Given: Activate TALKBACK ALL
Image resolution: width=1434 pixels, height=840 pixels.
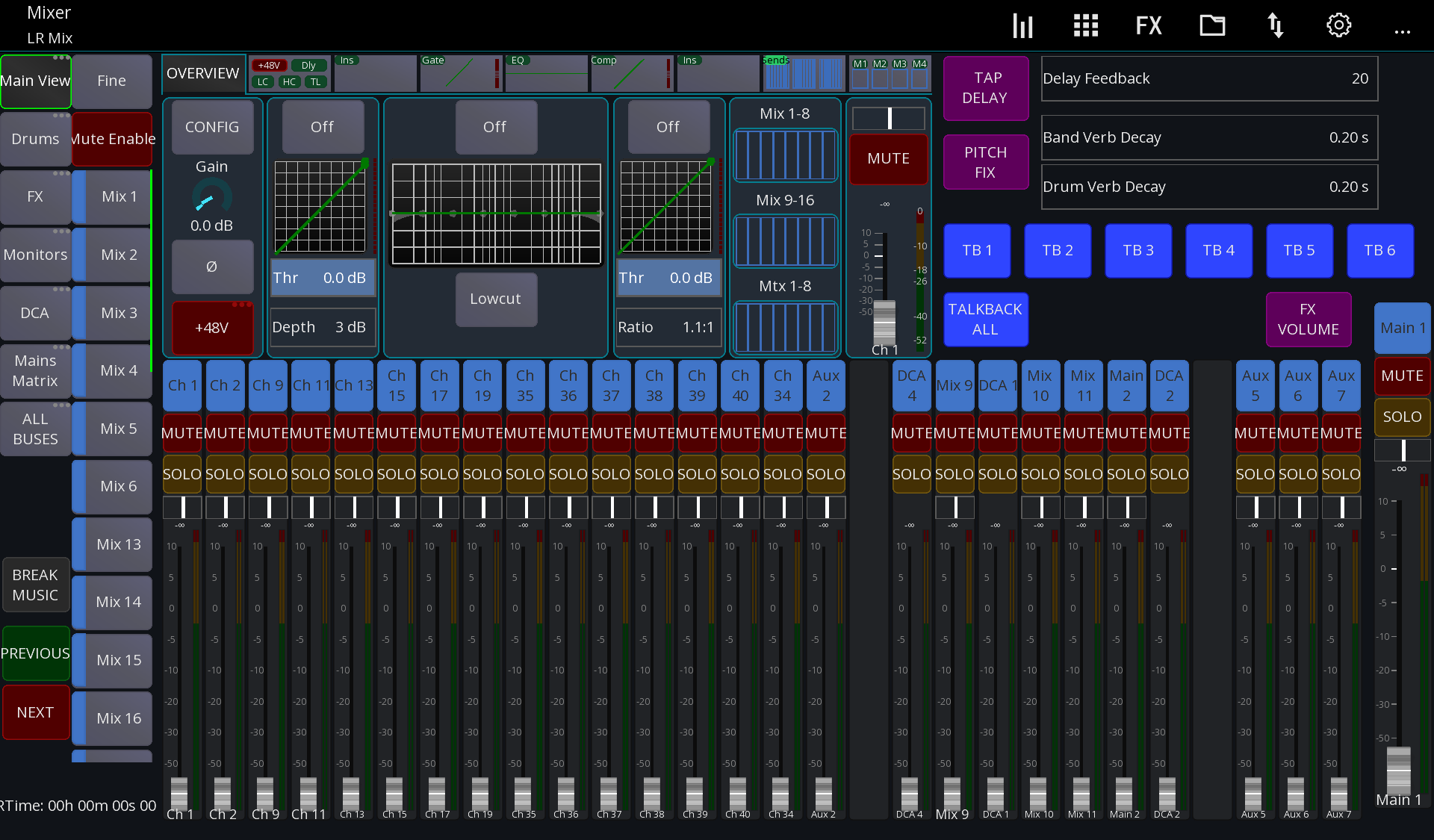Looking at the screenshot, I should 985,320.
